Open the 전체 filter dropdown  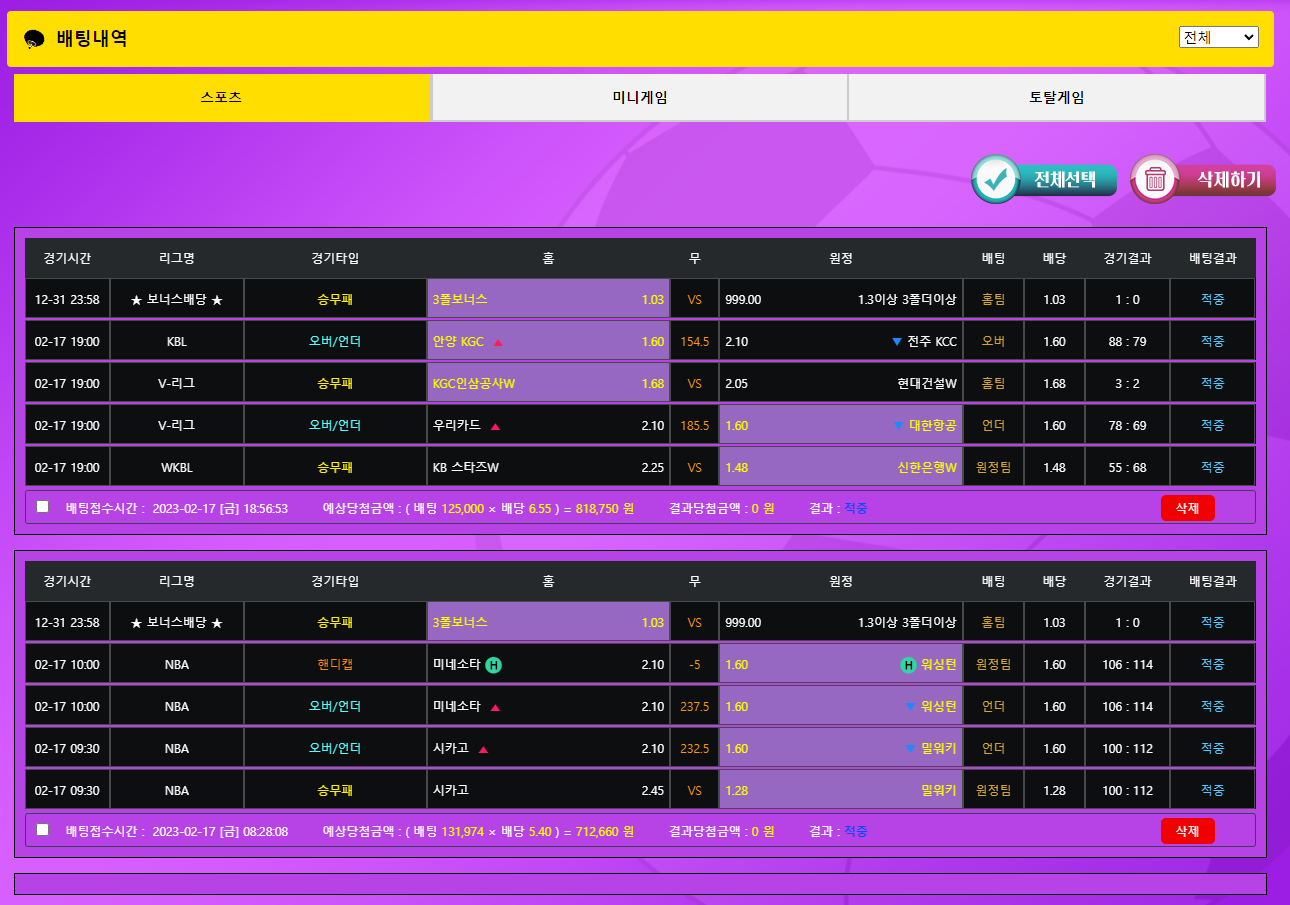pyautogui.click(x=1218, y=37)
